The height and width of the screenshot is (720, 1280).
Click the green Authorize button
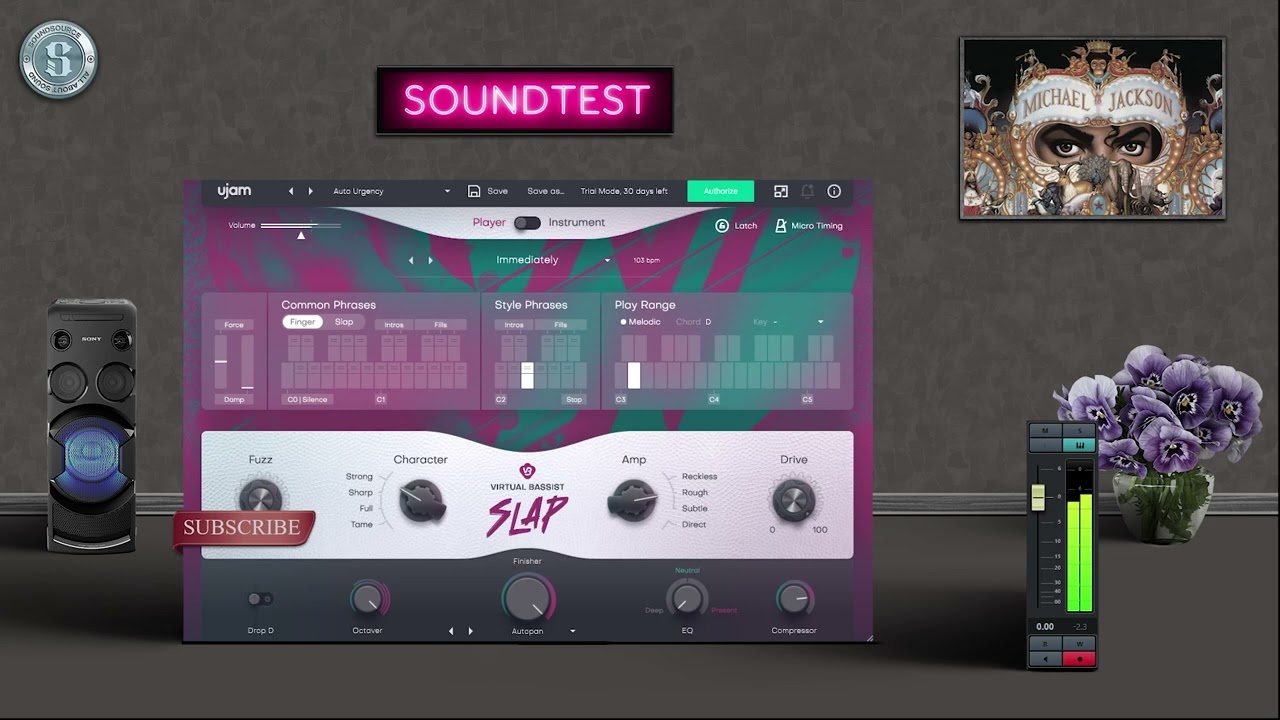coord(720,191)
